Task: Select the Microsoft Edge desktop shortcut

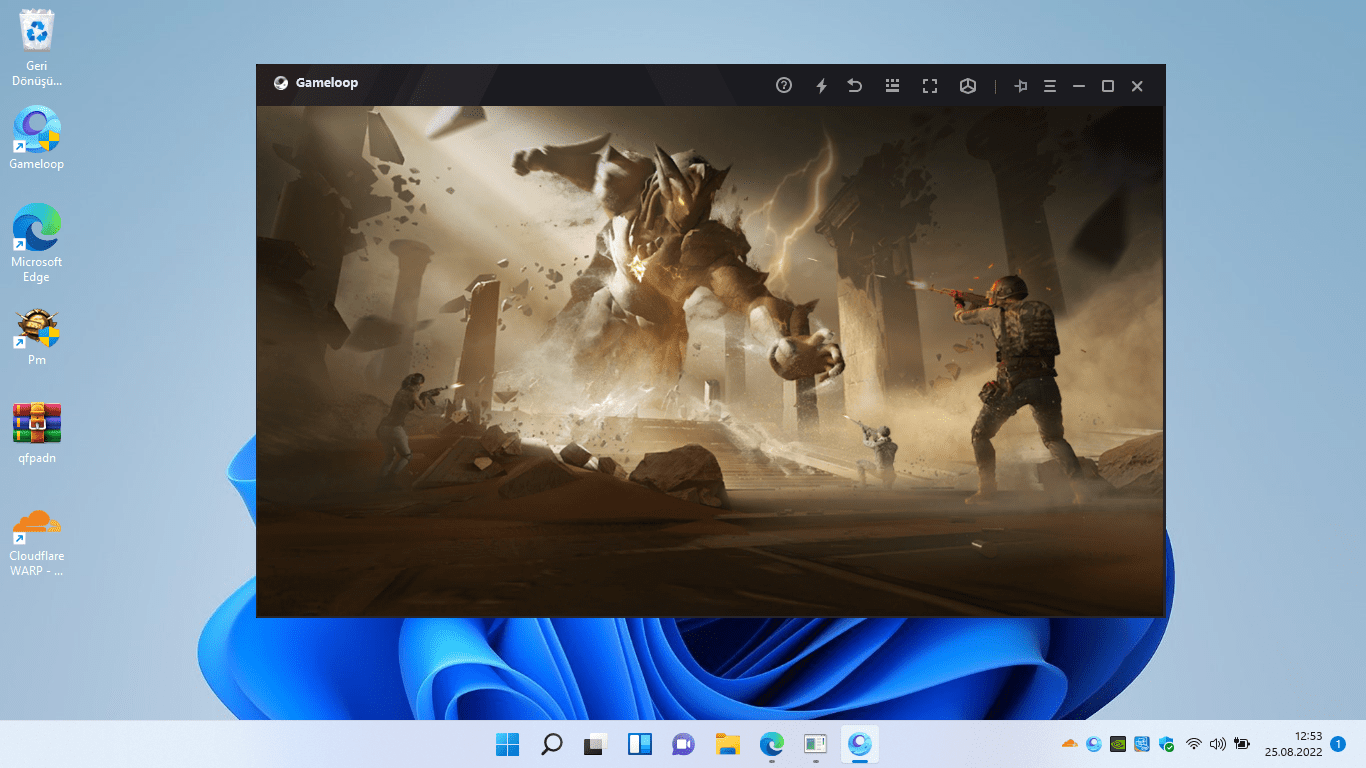Action: click(37, 243)
